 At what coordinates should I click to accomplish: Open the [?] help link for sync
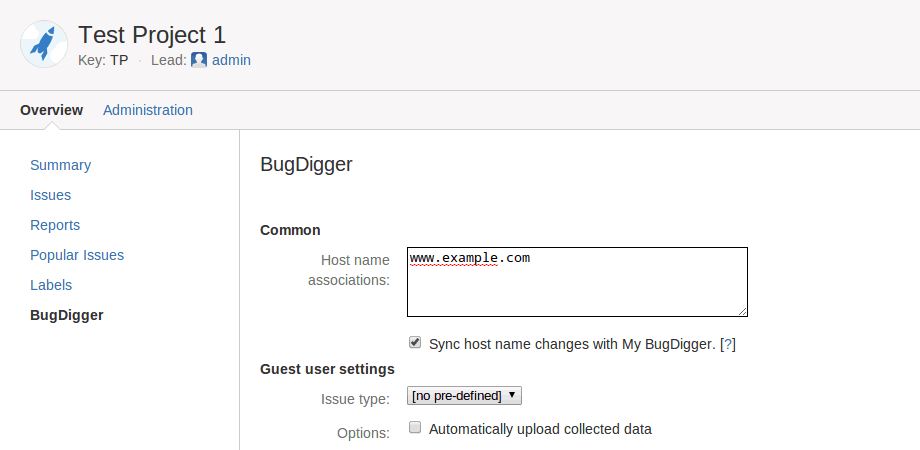(x=728, y=344)
